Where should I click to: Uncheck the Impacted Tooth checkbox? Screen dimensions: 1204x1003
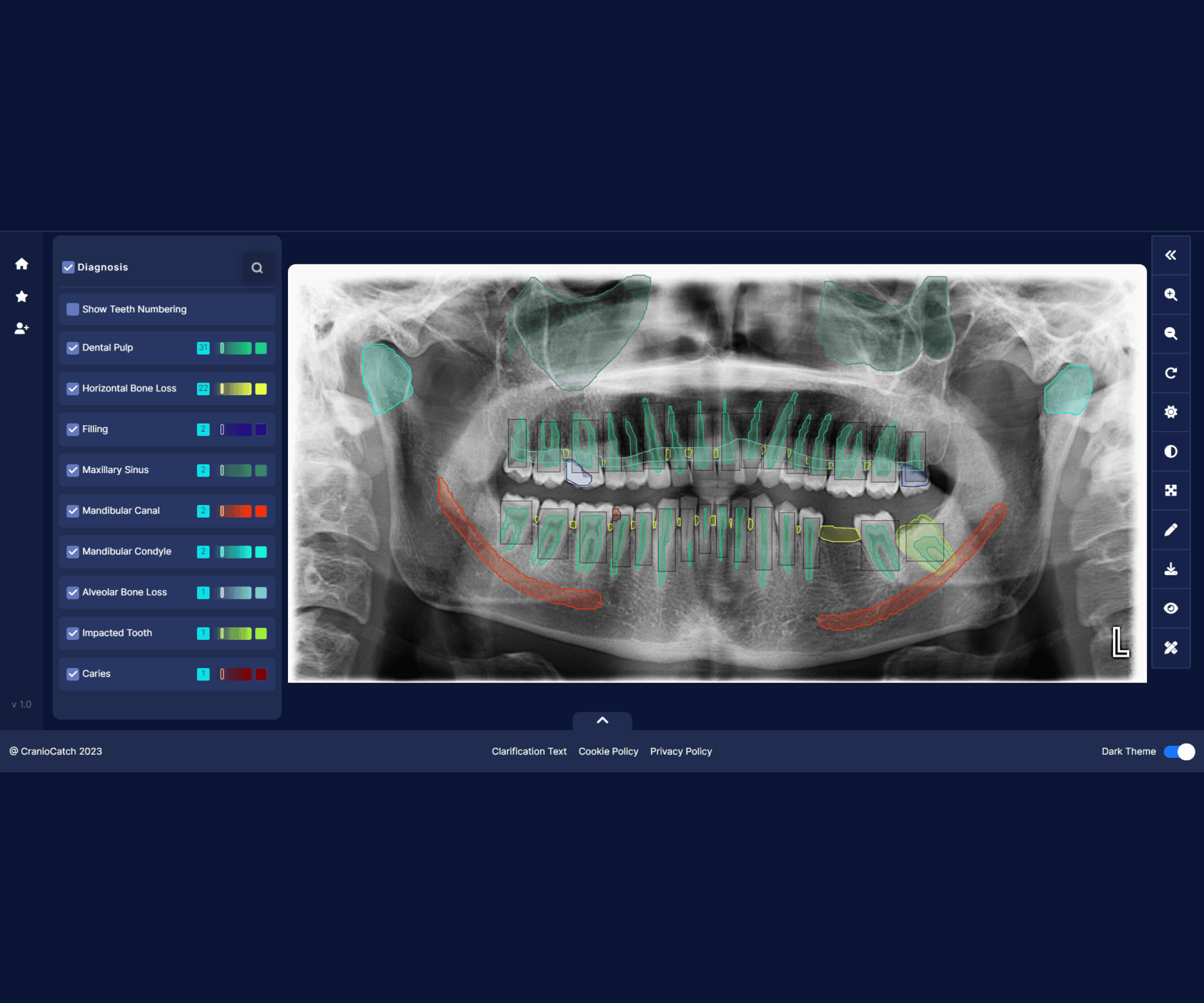[x=73, y=633]
